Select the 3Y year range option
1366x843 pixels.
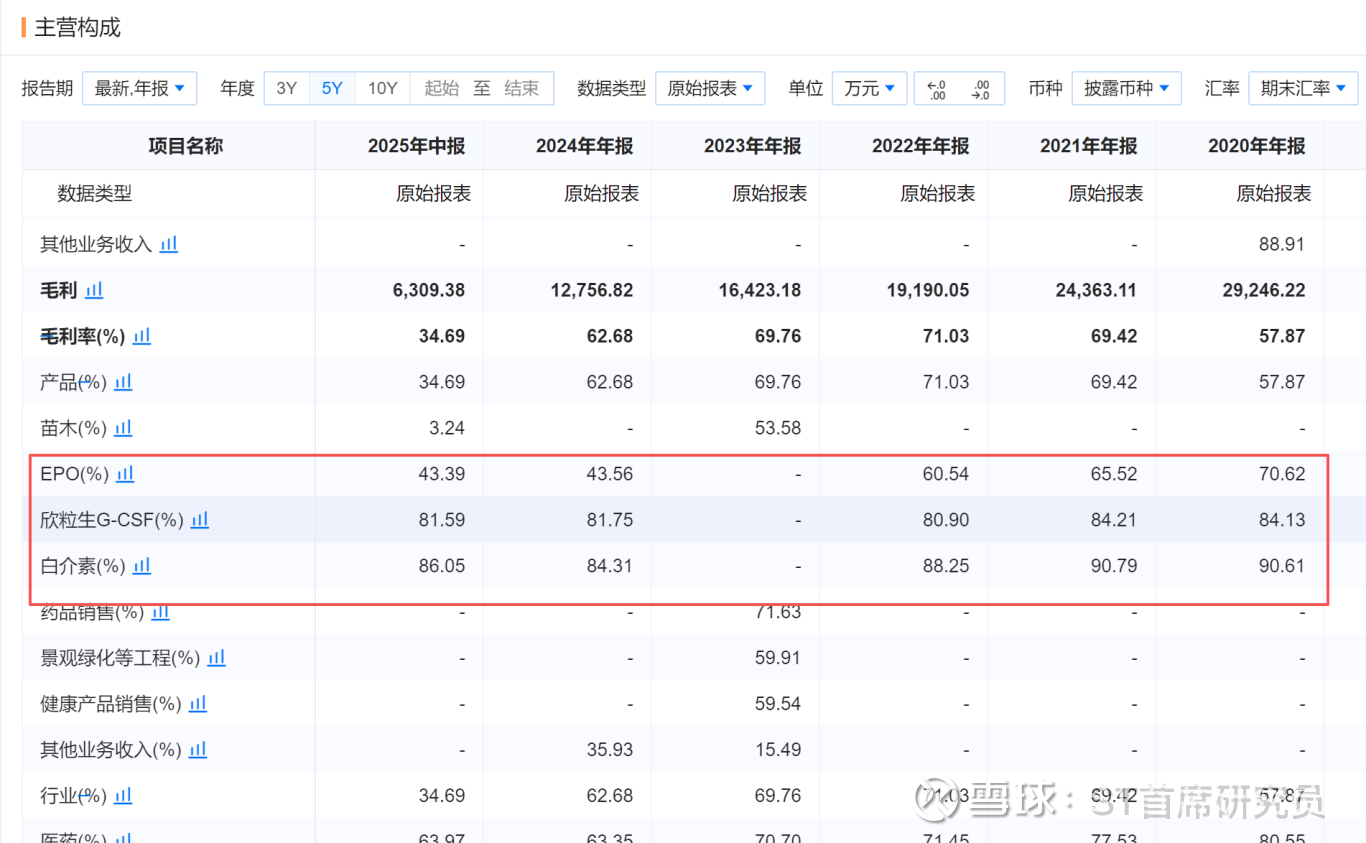(287, 89)
